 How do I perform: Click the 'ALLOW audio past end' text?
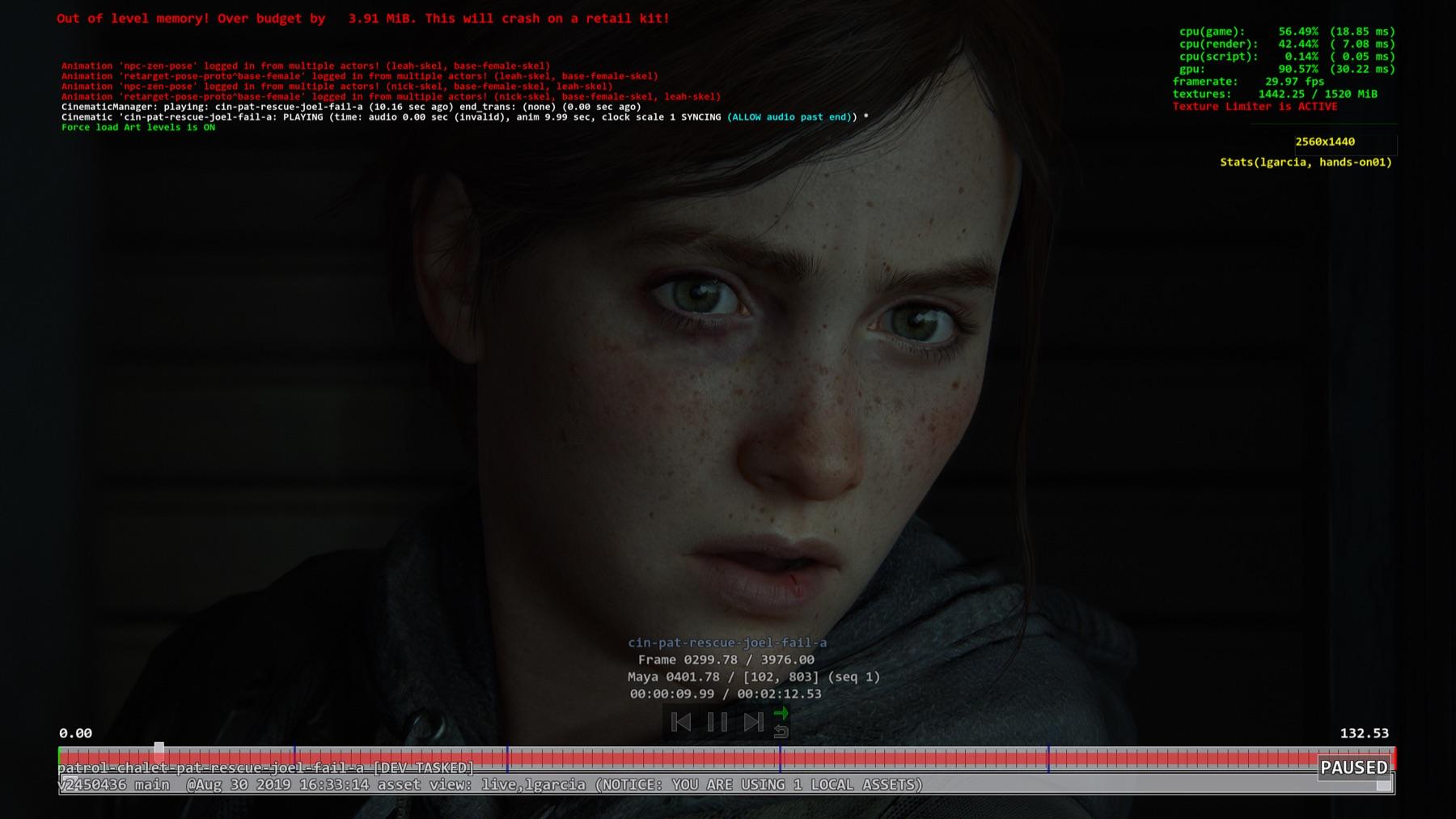(791, 117)
